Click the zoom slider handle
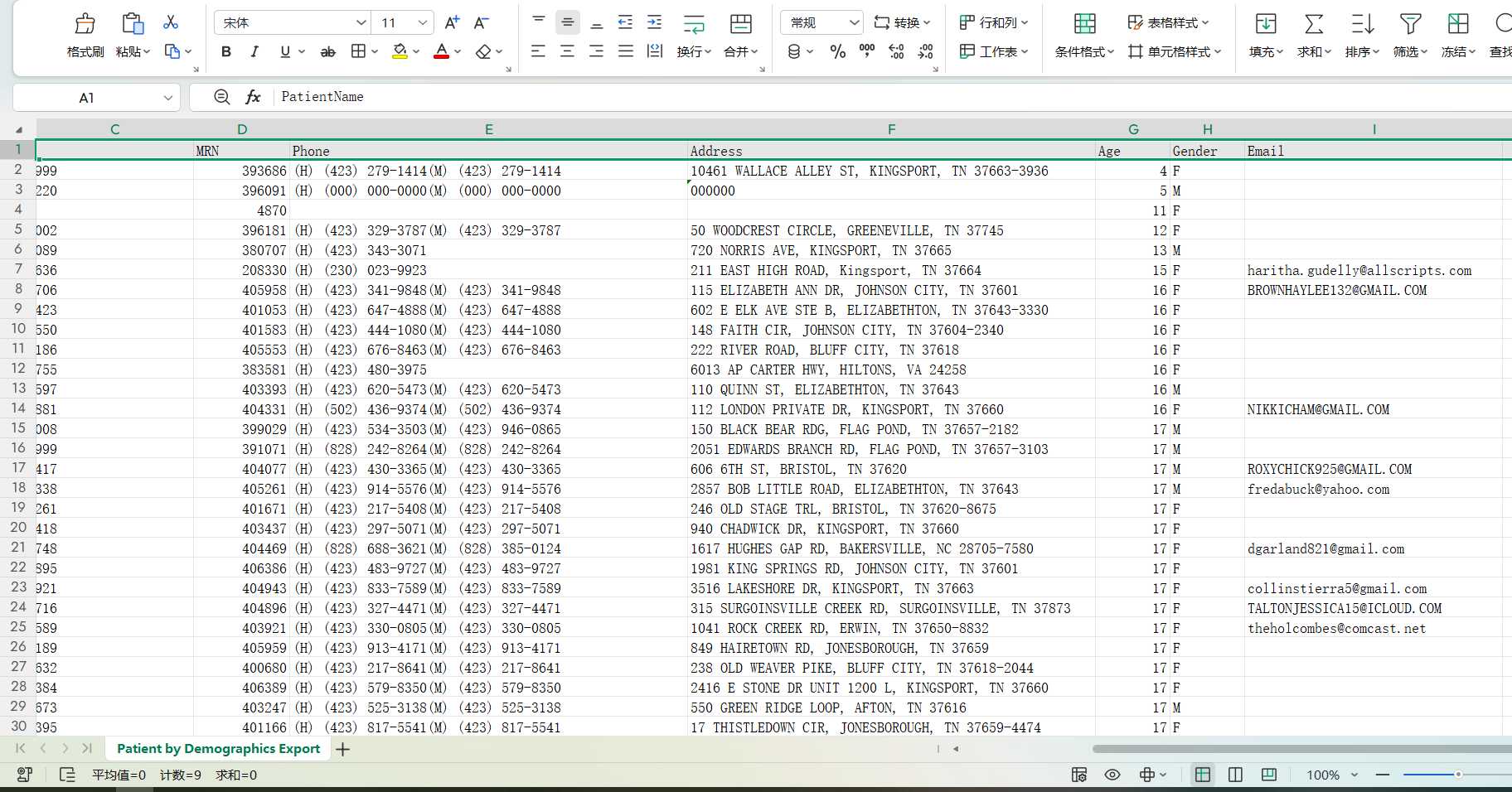 (1458, 775)
